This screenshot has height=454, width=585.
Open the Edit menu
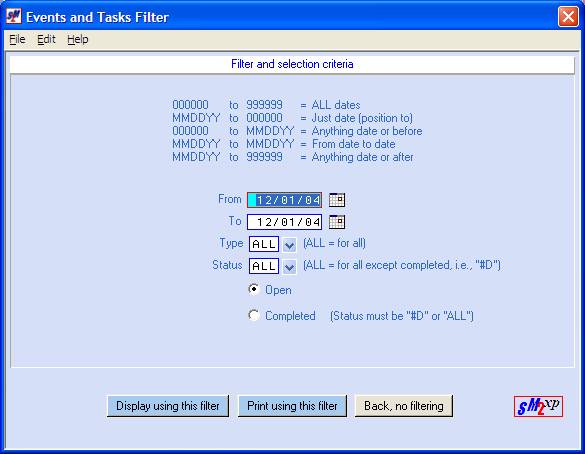(x=46, y=39)
